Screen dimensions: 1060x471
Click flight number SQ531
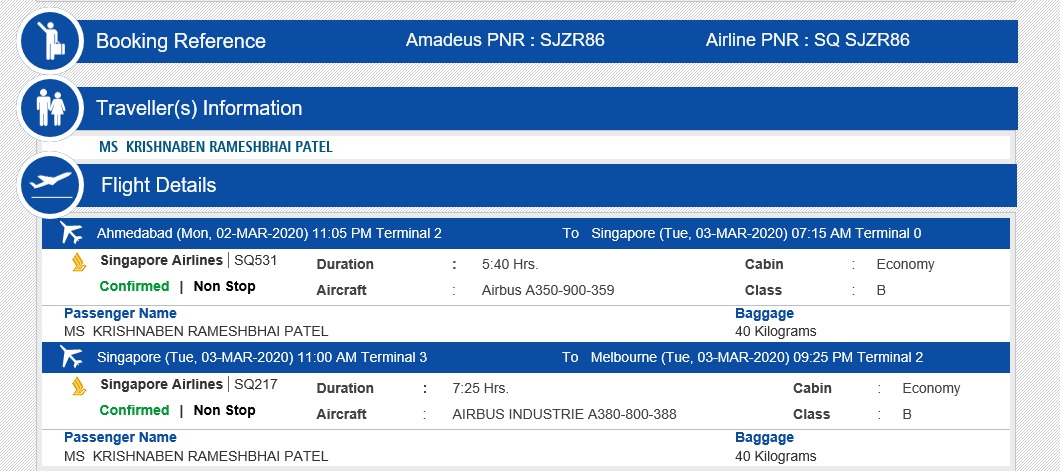click(x=256, y=260)
